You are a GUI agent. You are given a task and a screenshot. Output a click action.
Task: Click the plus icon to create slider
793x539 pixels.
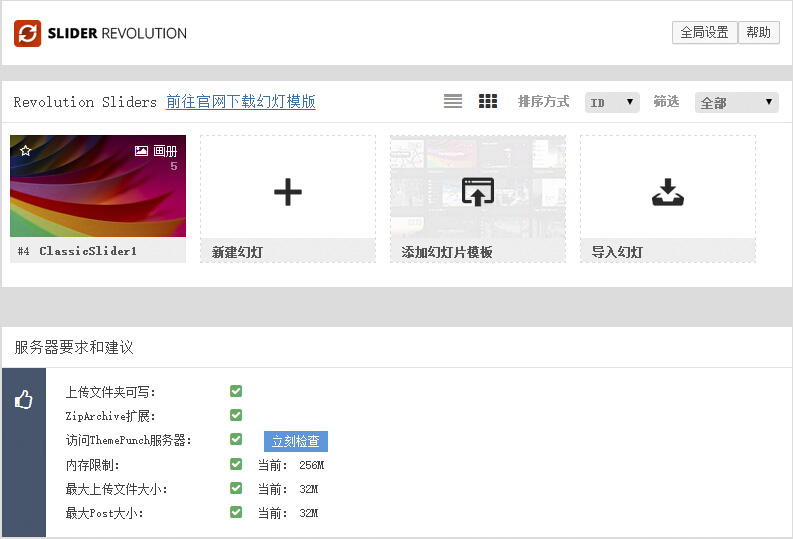click(288, 192)
